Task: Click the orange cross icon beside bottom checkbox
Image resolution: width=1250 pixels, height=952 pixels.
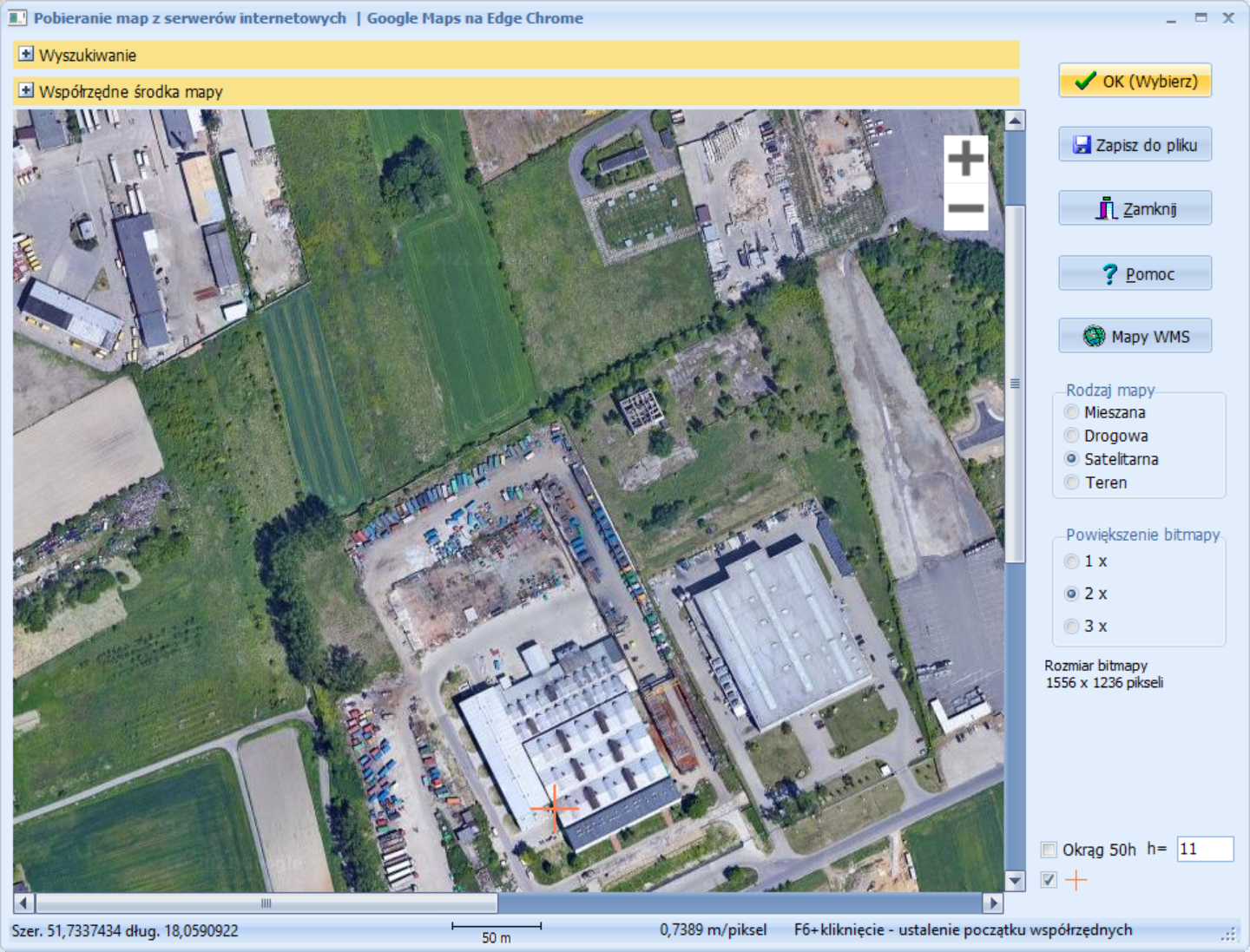Action: point(1076,880)
